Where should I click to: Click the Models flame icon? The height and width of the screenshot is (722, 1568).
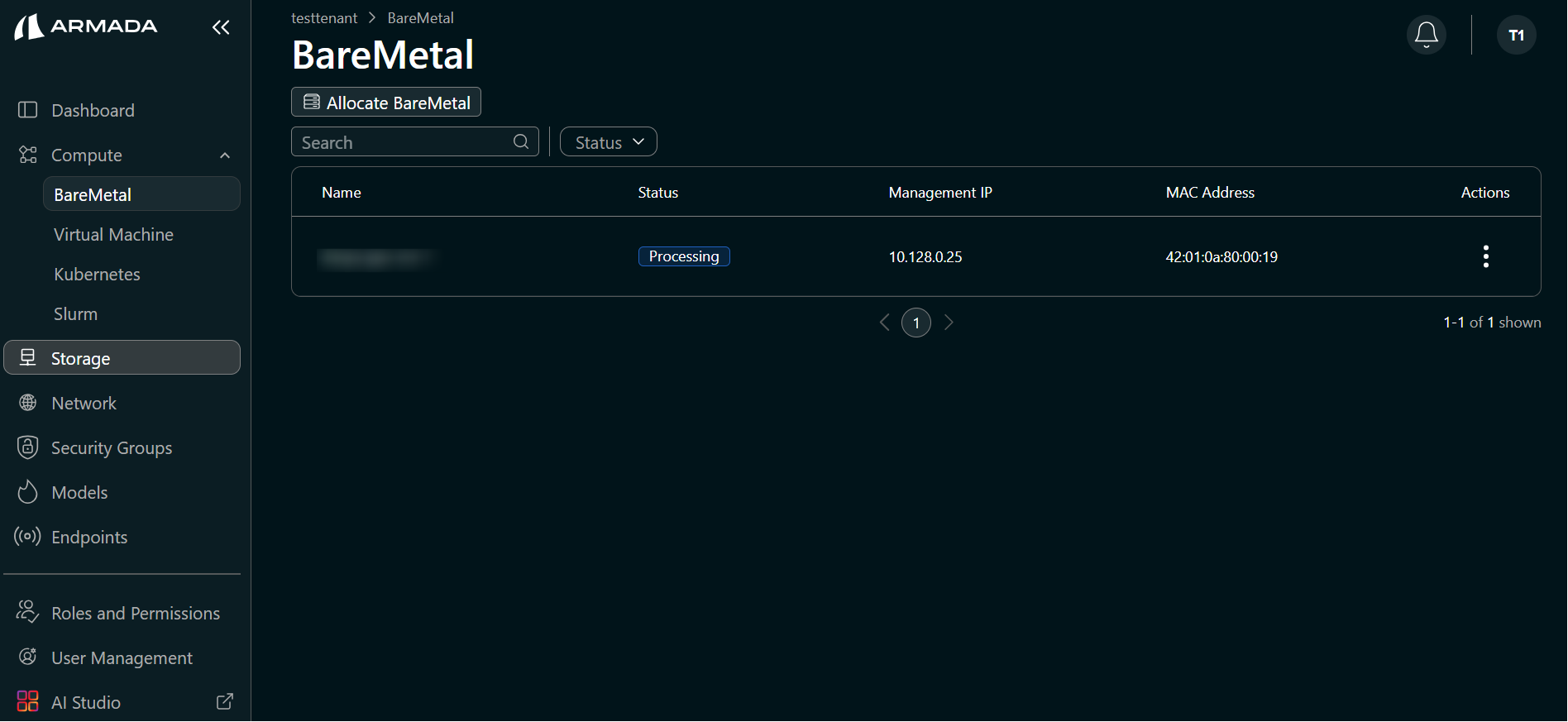pyautogui.click(x=28, y=492)
